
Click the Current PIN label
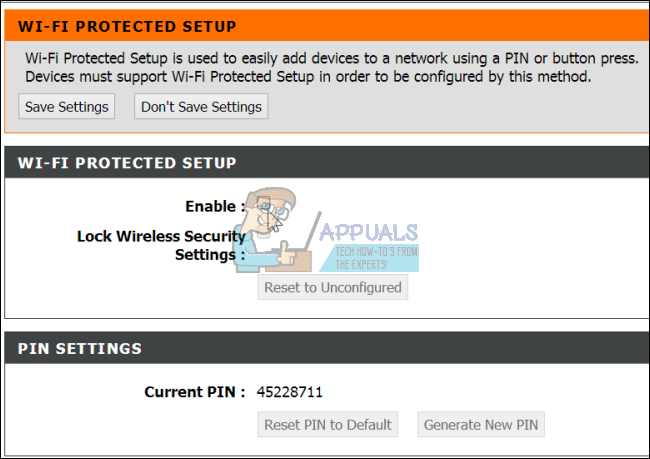point(194,392)
